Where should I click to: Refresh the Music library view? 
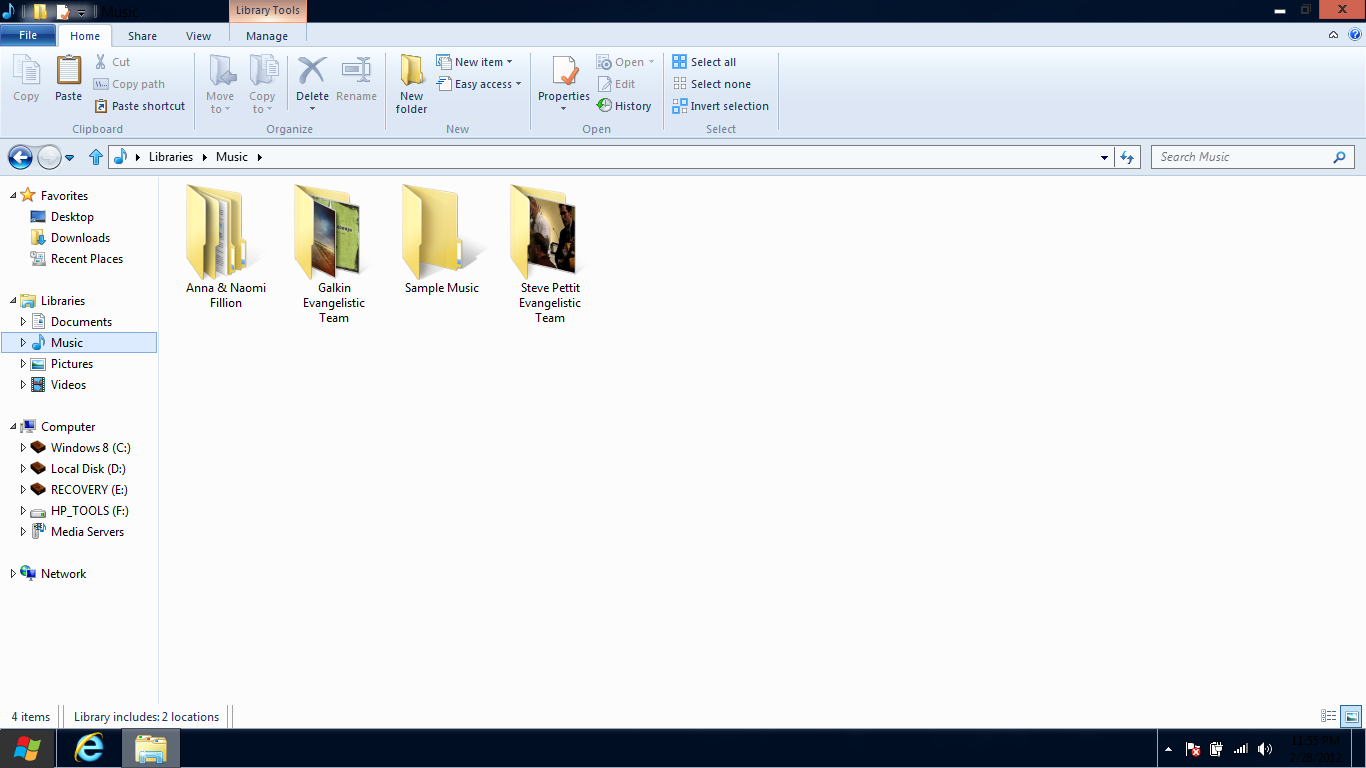(1127, 157)
